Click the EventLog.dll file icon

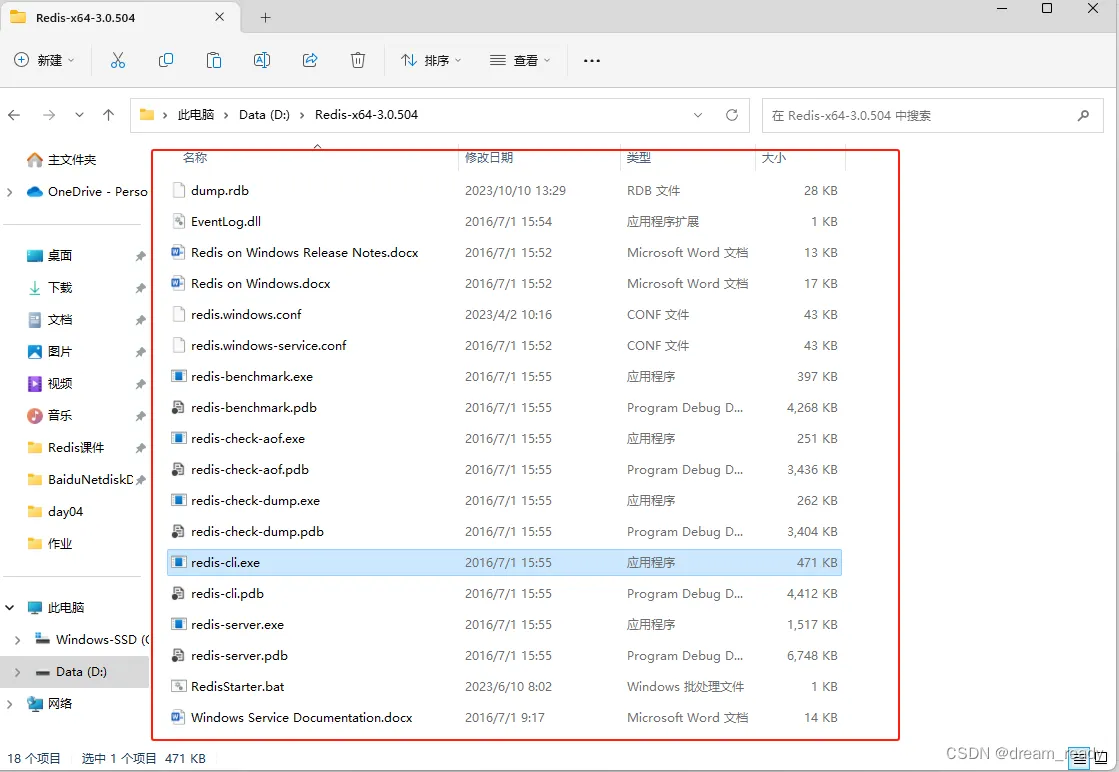(x=179, y=221)
